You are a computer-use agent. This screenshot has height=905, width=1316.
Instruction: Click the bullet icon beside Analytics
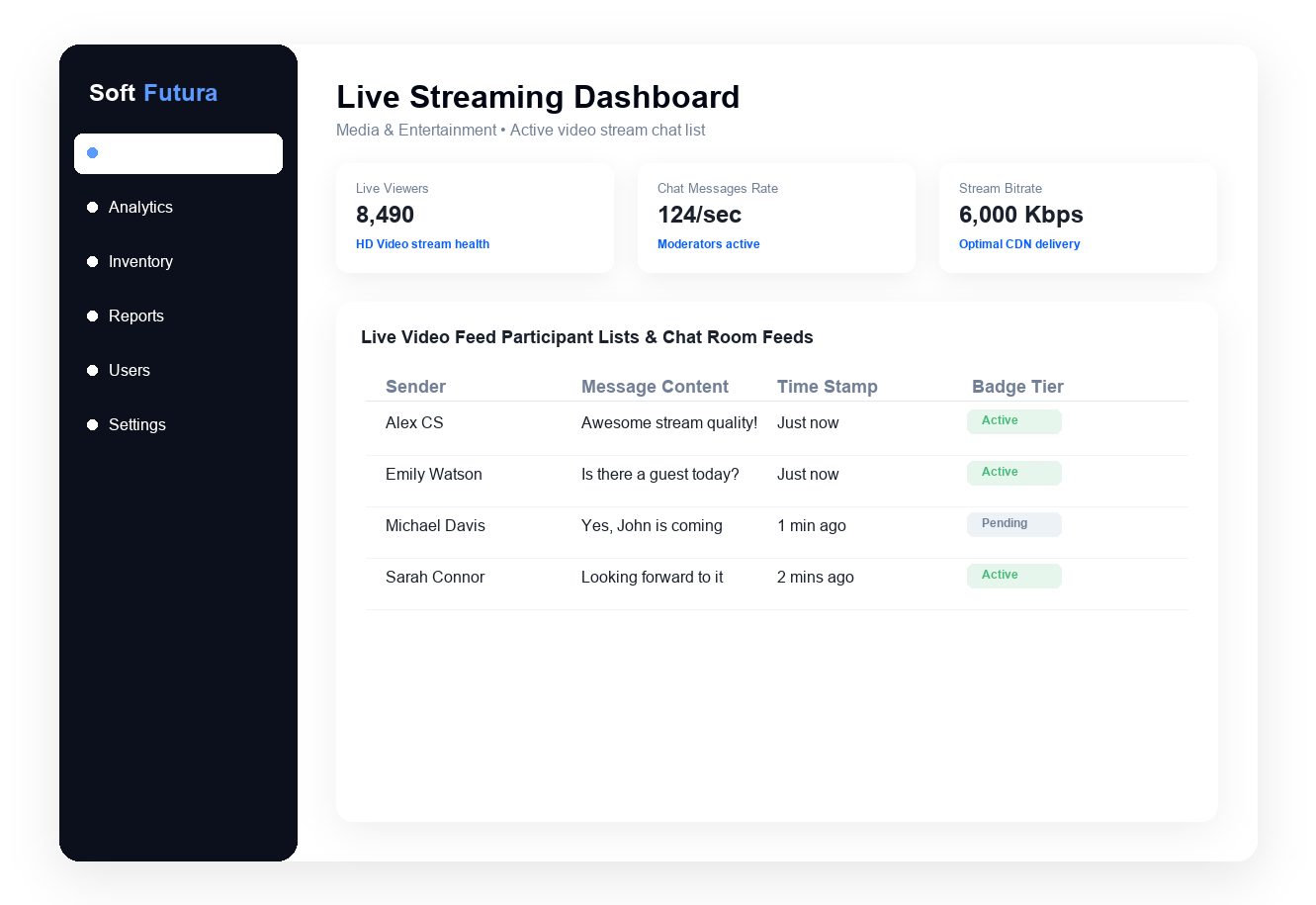tap(92, 208)
